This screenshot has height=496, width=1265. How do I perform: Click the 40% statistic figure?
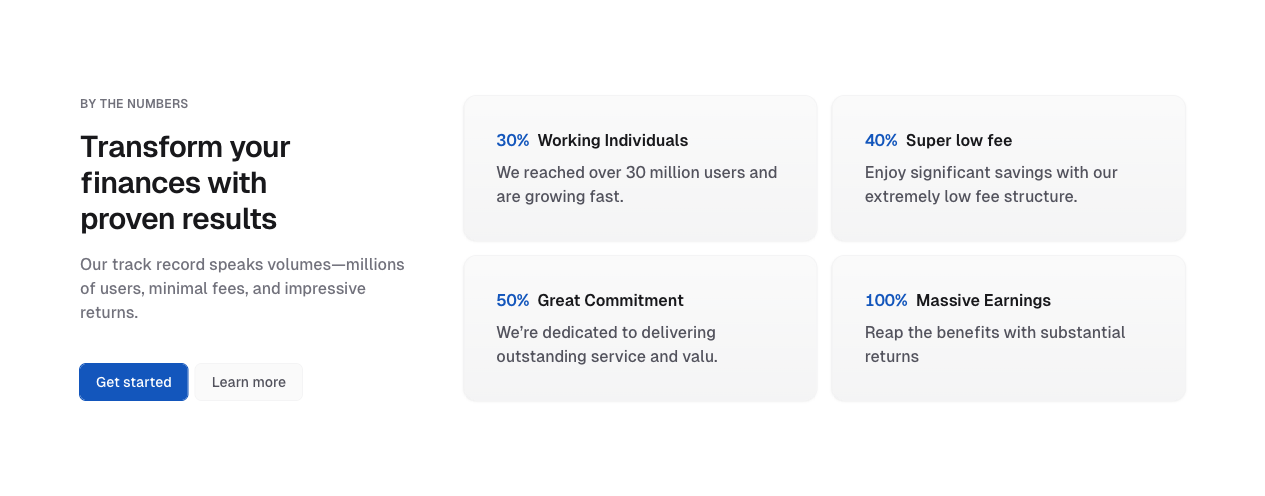[x=881, y=141]
